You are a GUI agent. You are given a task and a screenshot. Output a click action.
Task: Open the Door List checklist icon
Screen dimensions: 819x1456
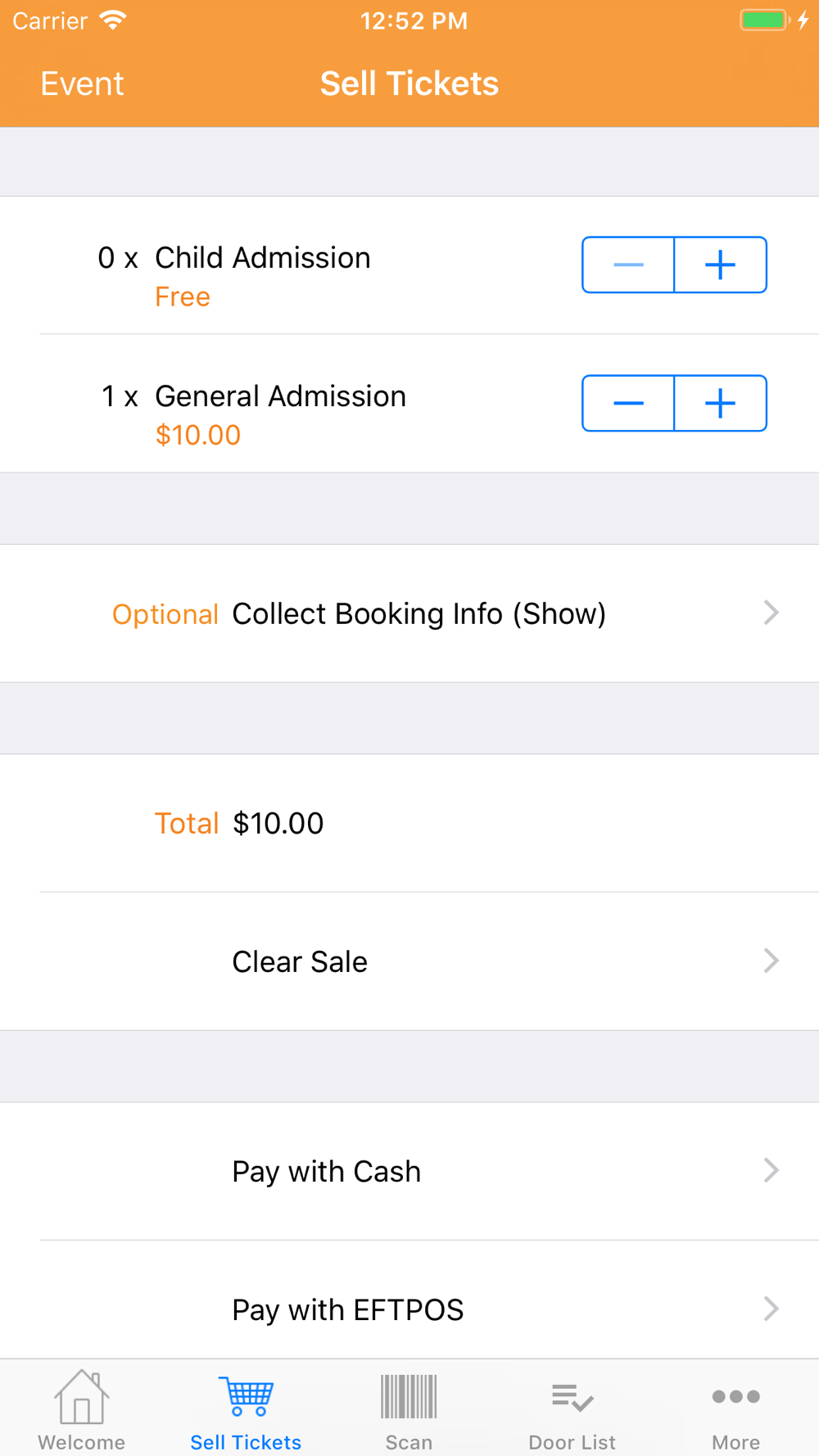point(572,1398)
